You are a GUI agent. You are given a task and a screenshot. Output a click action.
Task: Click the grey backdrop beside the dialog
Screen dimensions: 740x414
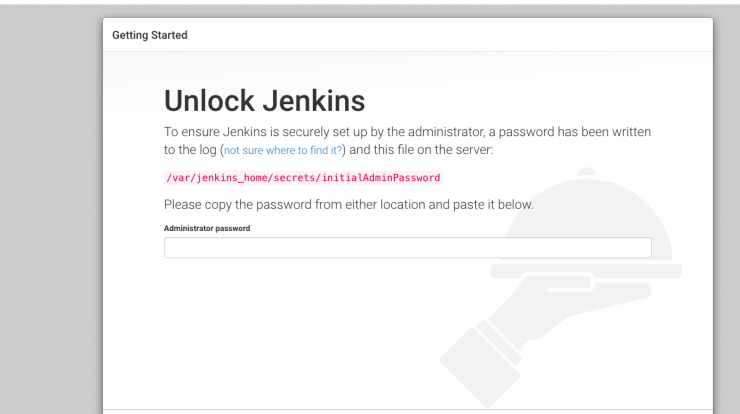pos(51,212)
